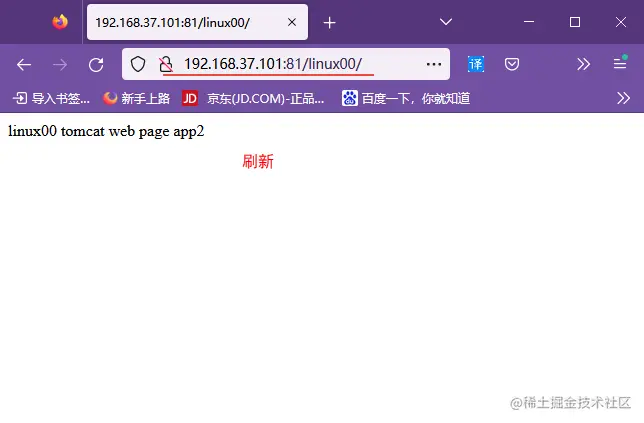Open 新手上路 bookmark

pos(136,99)
